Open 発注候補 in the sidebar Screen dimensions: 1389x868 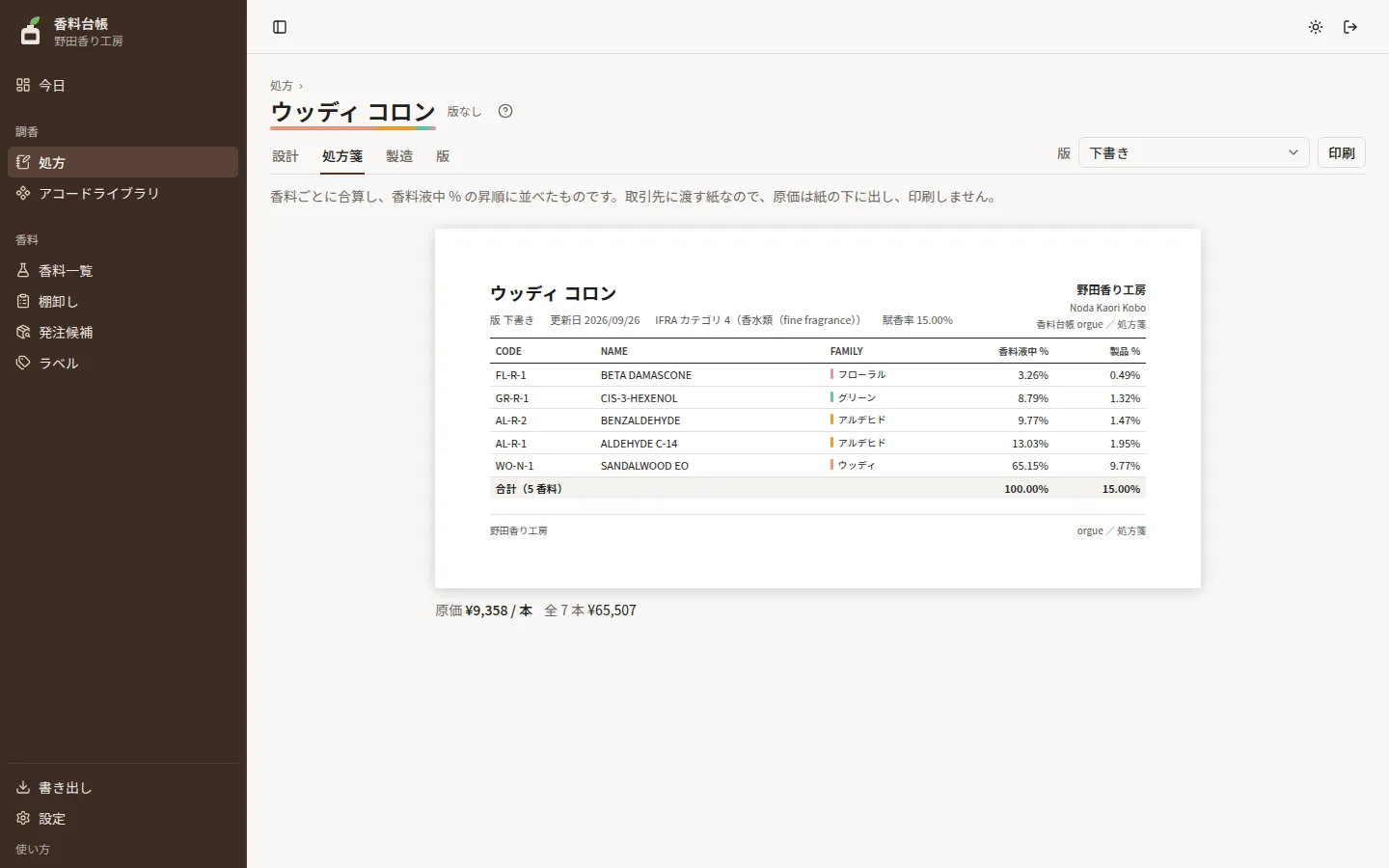pyautogui.click(x=123, y=332)
